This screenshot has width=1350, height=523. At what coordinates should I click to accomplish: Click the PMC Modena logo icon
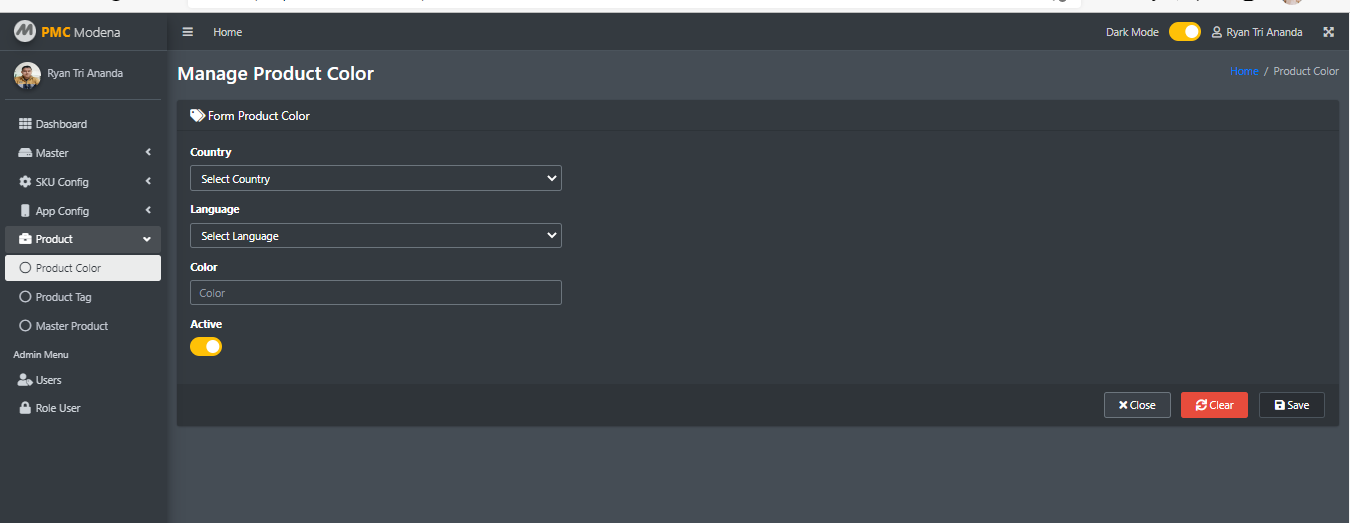coord(24,32)
